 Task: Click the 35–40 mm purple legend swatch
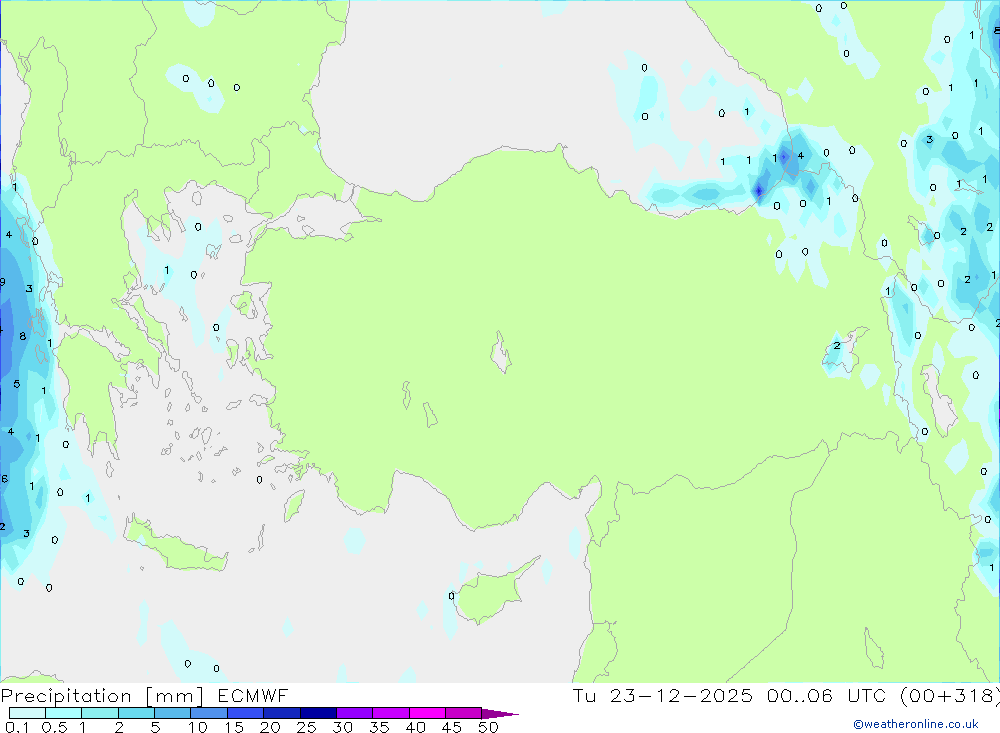[391, 713]
